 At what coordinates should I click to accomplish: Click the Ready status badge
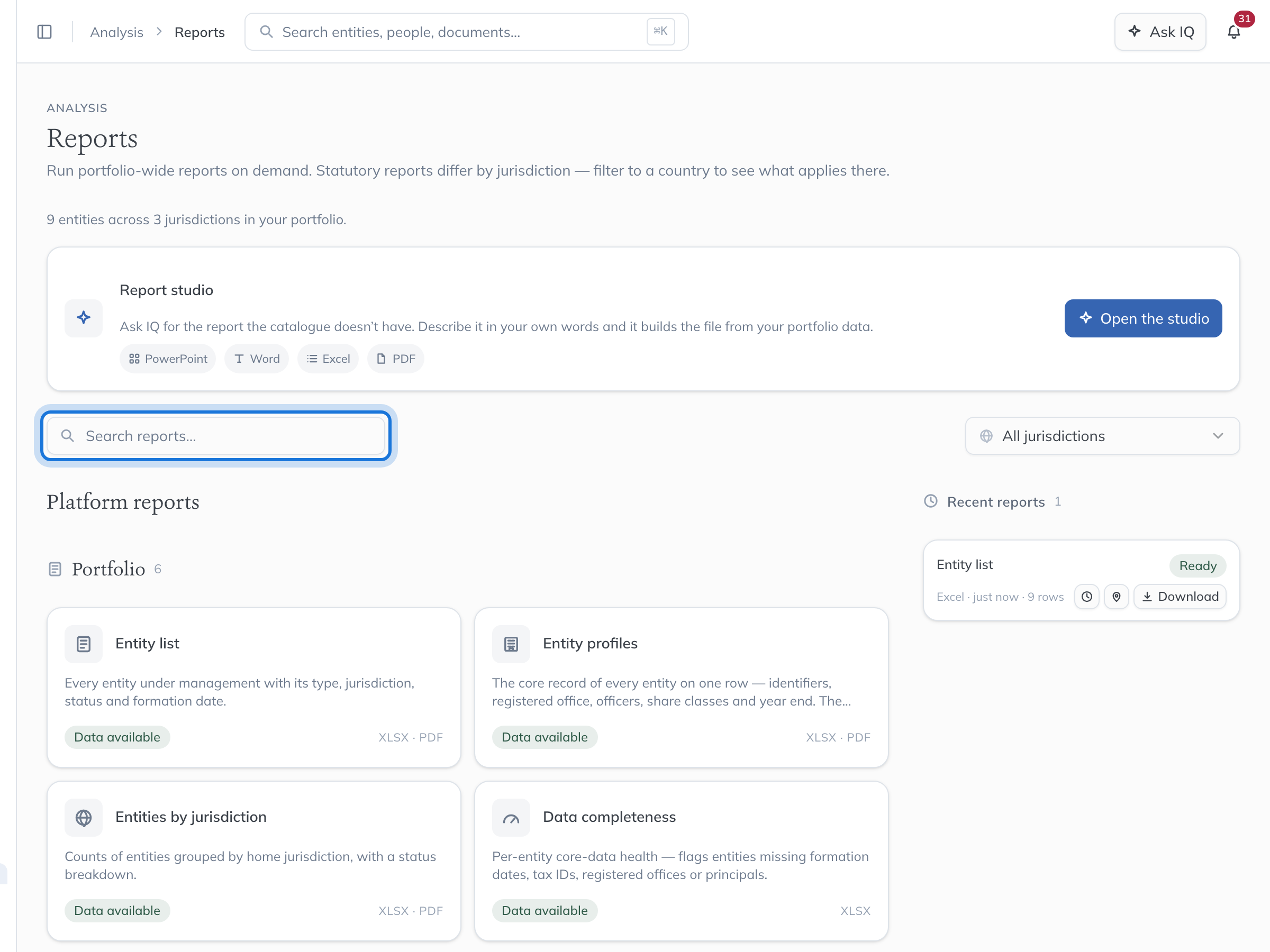click(x=1198, y=566)
